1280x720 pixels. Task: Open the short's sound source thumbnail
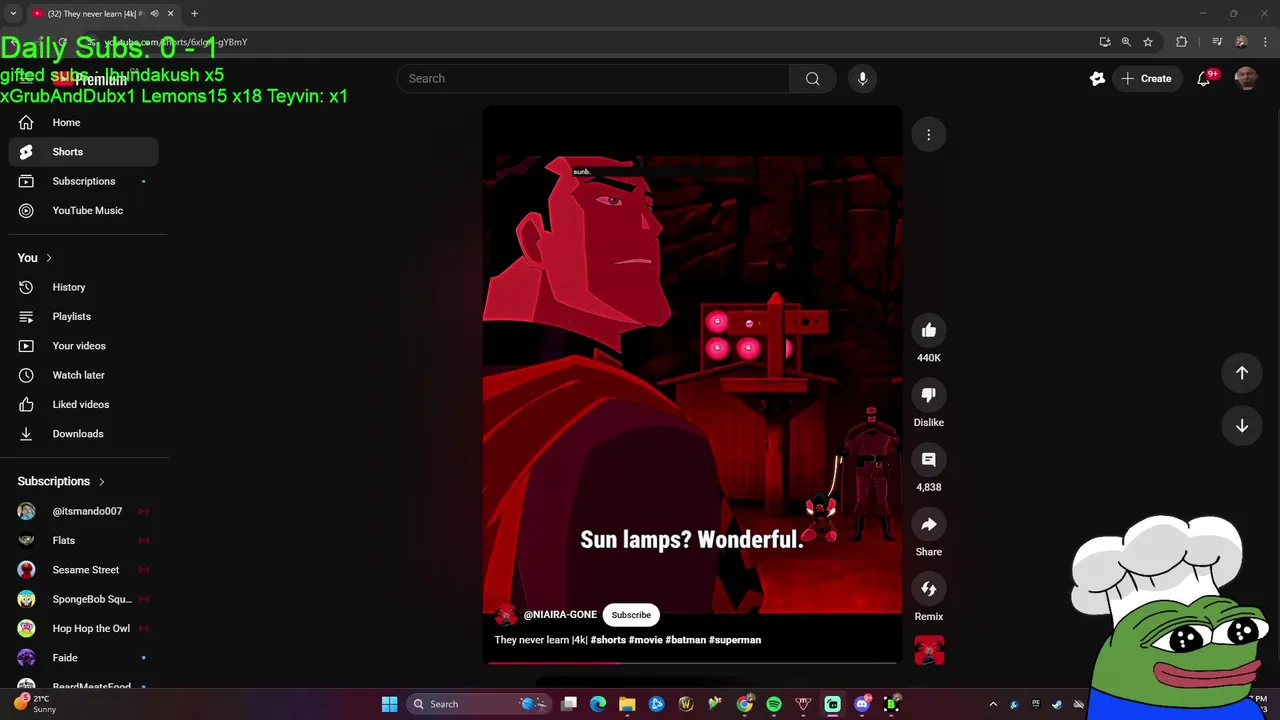pyautogui.click(x=929, y=651)
